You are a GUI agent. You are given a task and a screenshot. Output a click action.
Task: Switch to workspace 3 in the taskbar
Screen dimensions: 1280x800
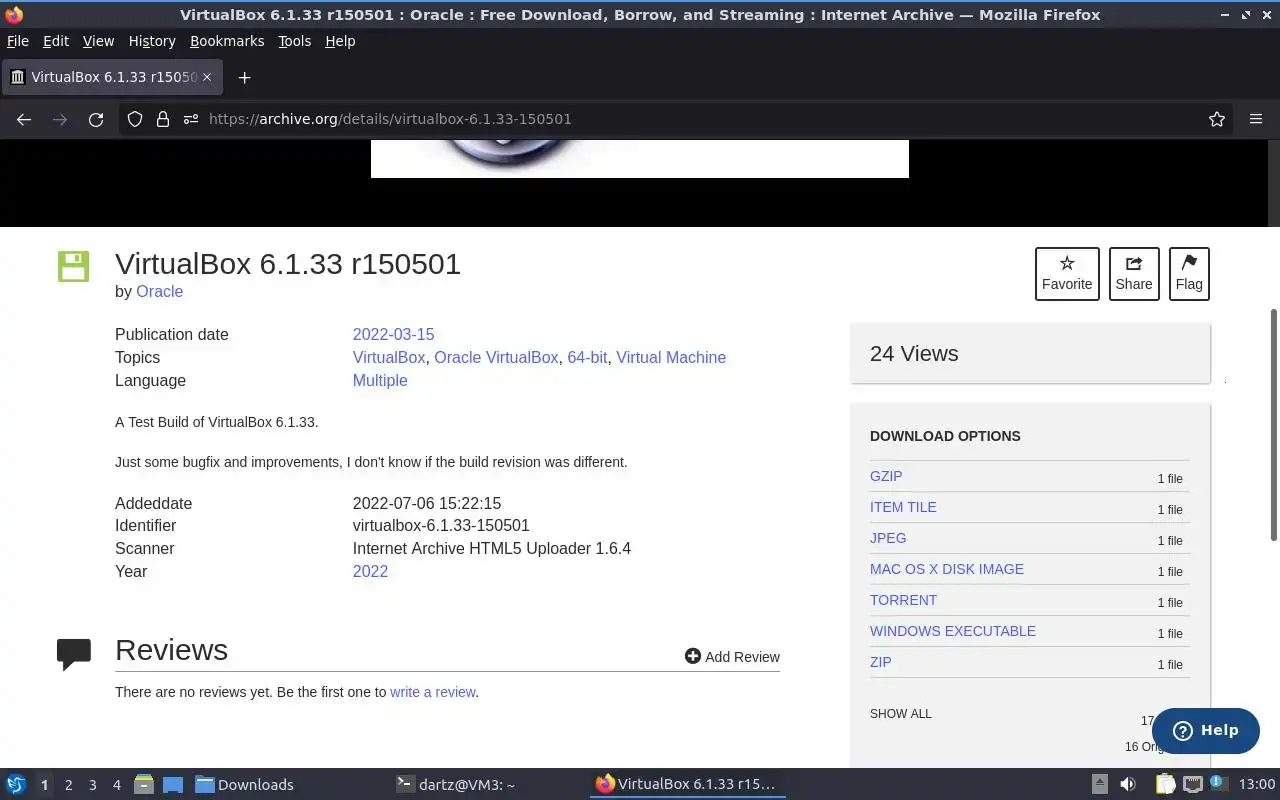92,785
